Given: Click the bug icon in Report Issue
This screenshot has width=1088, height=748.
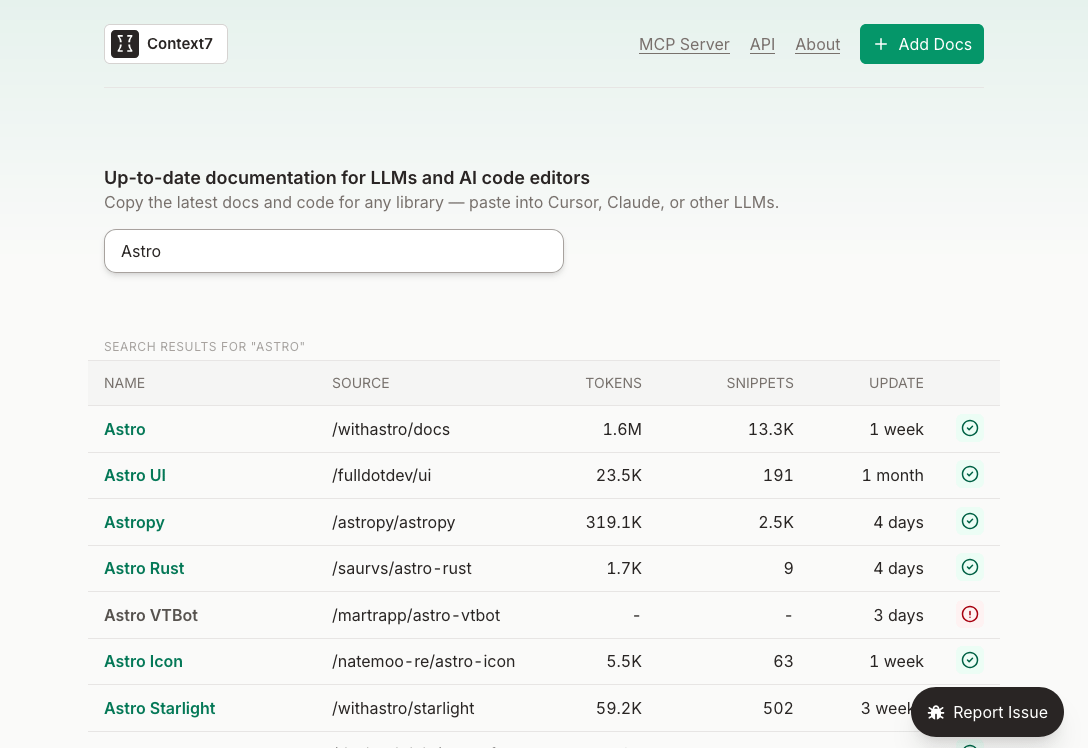Looking at the screenshot, I should tap(936, 712).
